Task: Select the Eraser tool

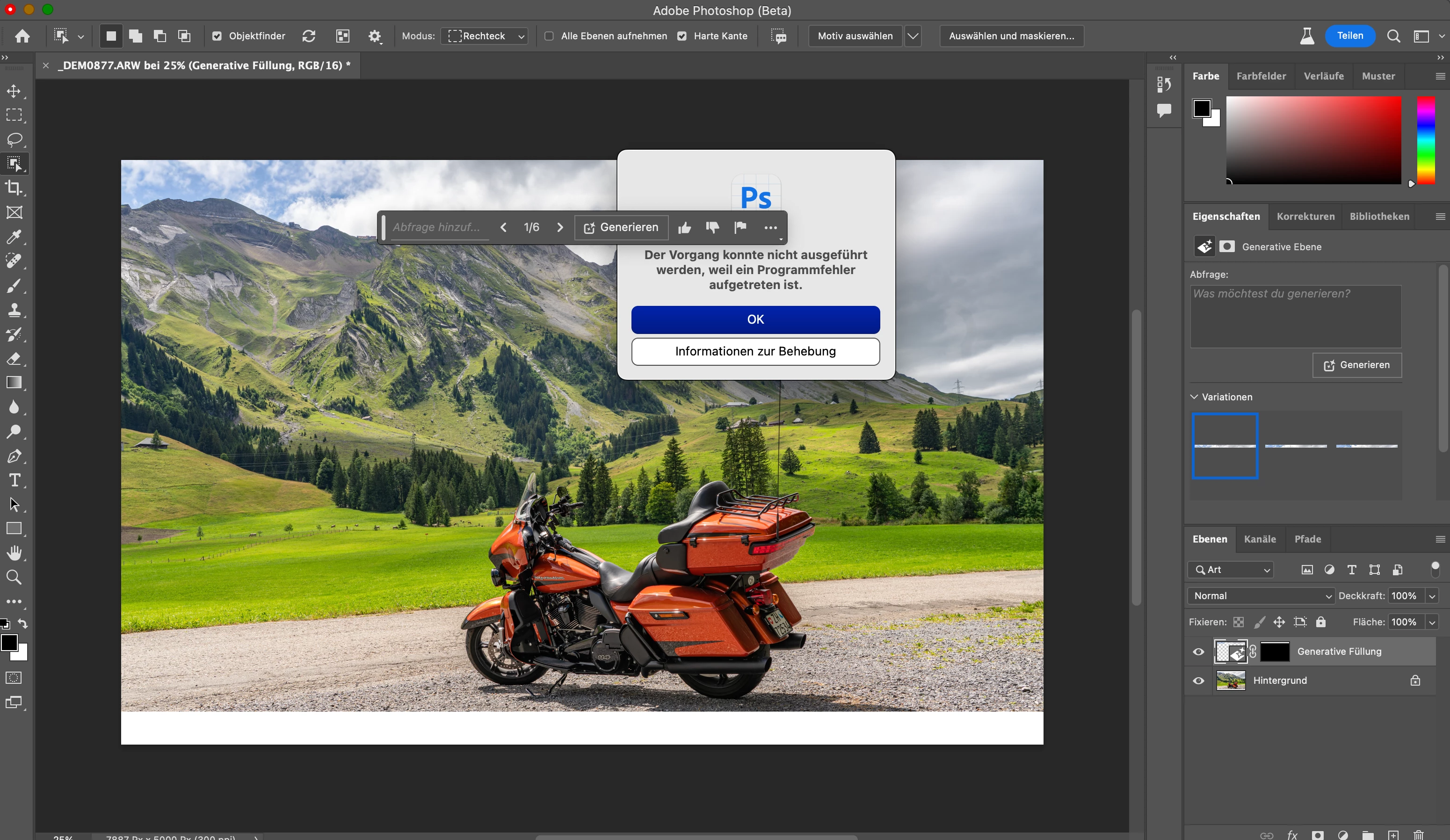Action: [14, 359]
